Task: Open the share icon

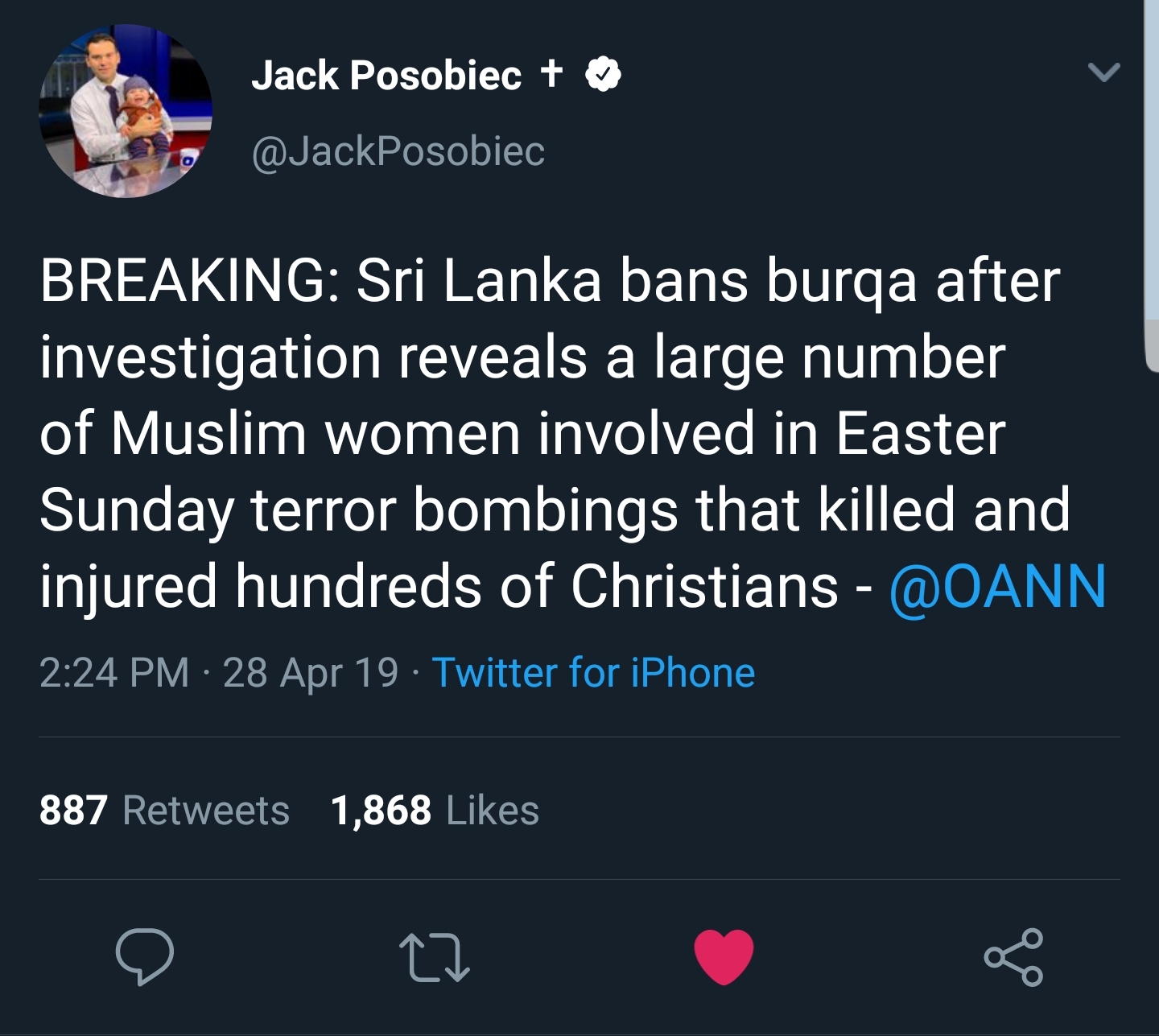Action: click(x=1014, y=957)
